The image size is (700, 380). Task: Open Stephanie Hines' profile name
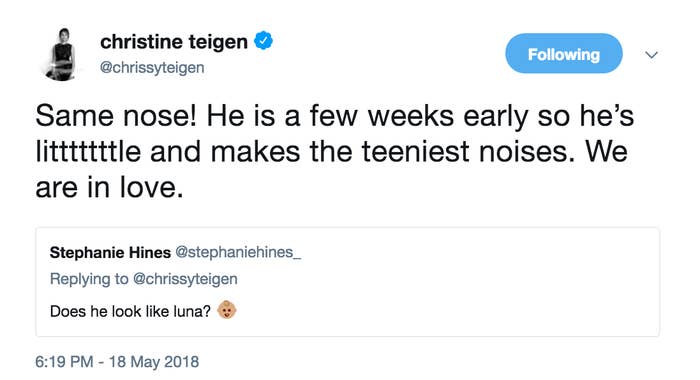click(x=110, y=252)
